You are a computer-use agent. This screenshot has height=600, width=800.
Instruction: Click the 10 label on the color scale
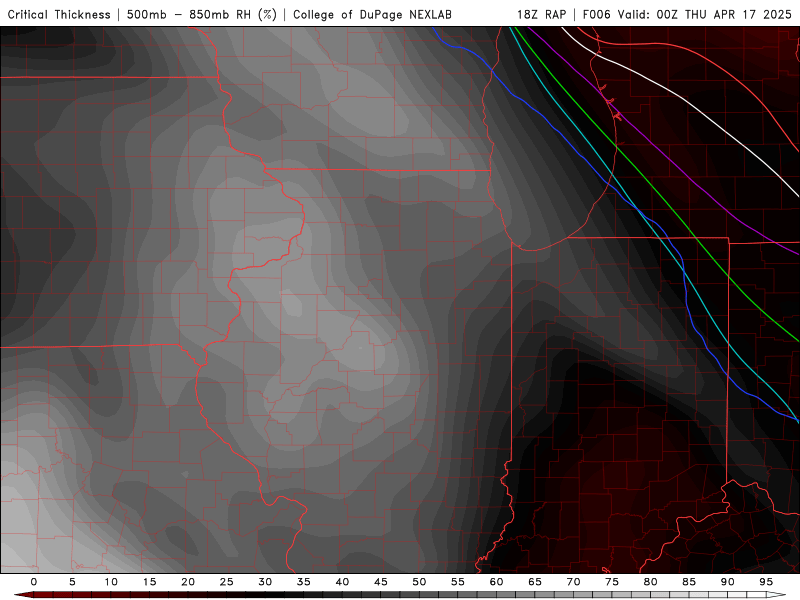111,582
